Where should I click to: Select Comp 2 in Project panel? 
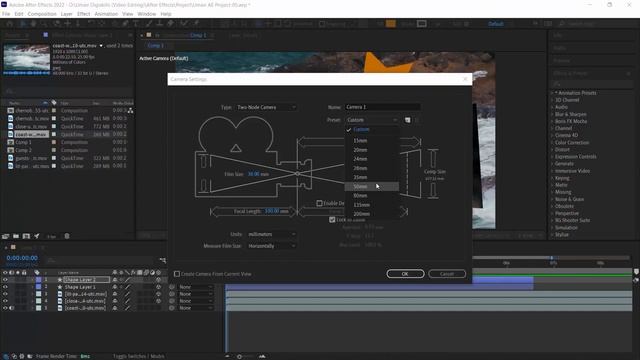tap(23, 150)
